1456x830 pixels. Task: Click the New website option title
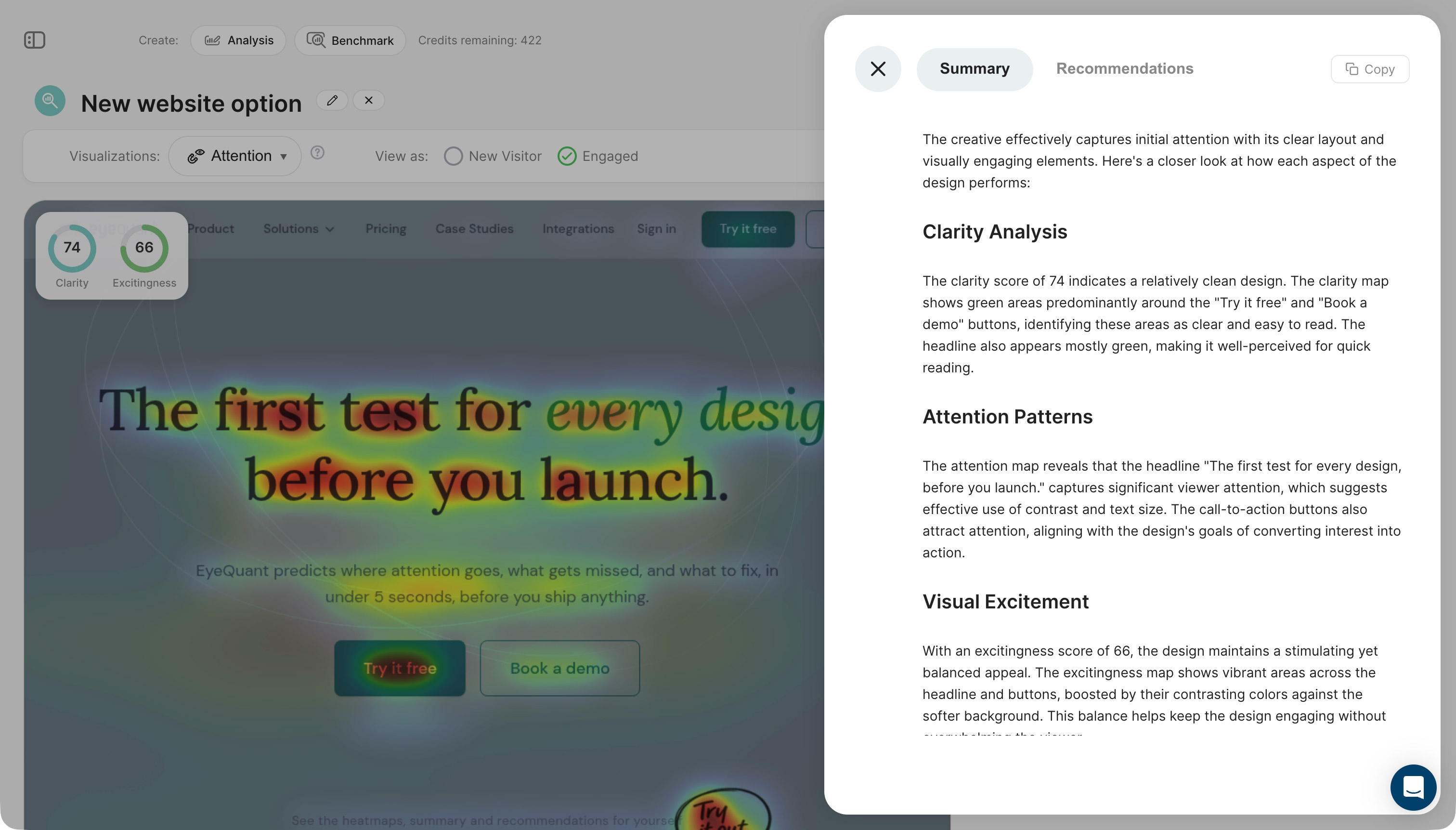click(x=192, y=103)
